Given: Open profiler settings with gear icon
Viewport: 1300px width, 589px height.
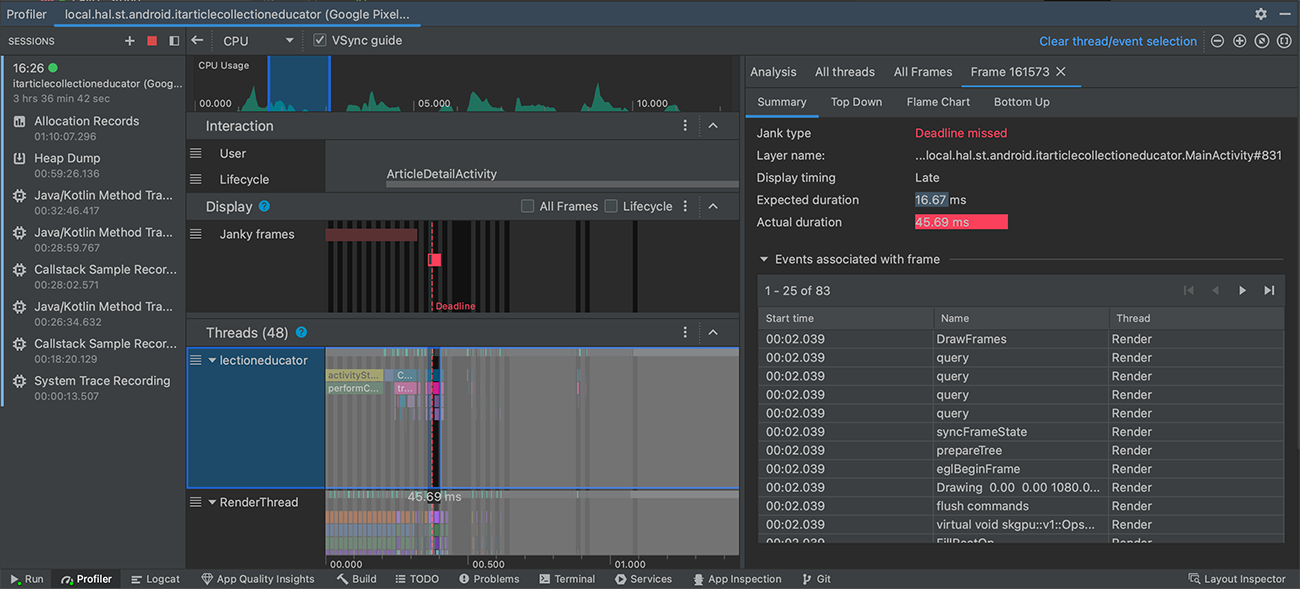Looking at the screenshot, I should coord(1260,14).
